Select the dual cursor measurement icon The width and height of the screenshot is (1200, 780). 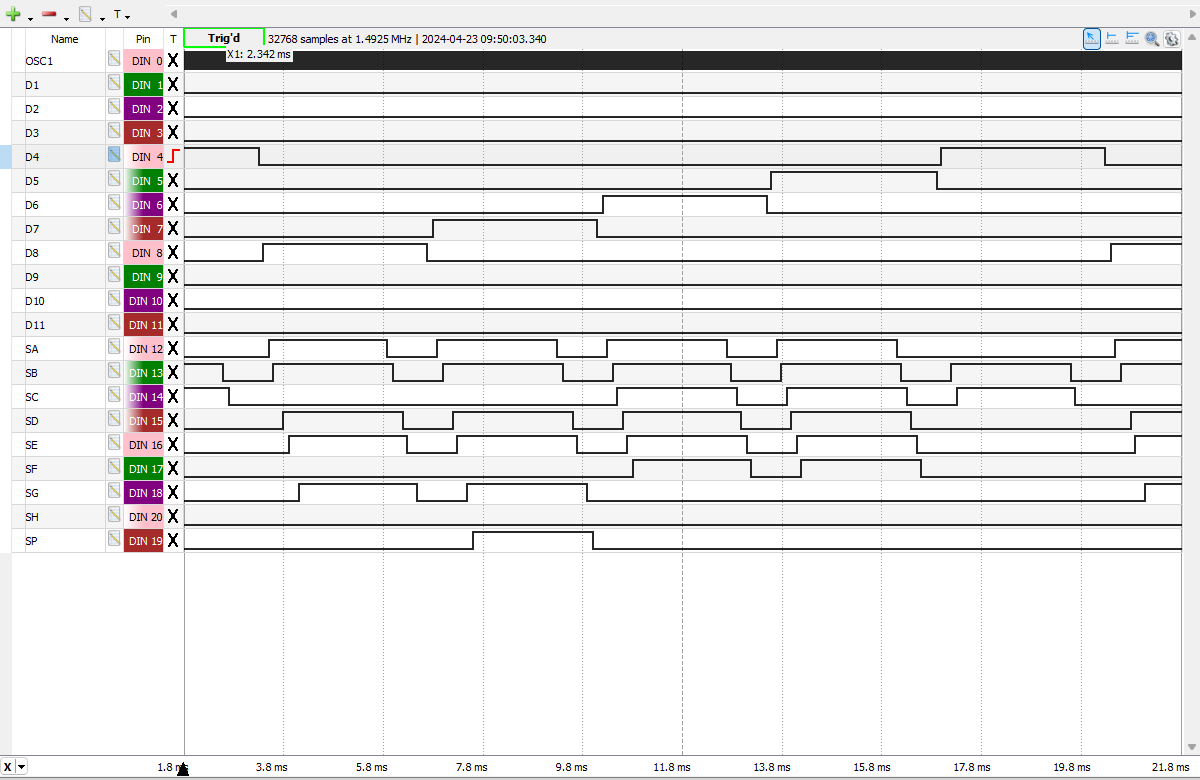1132,38
